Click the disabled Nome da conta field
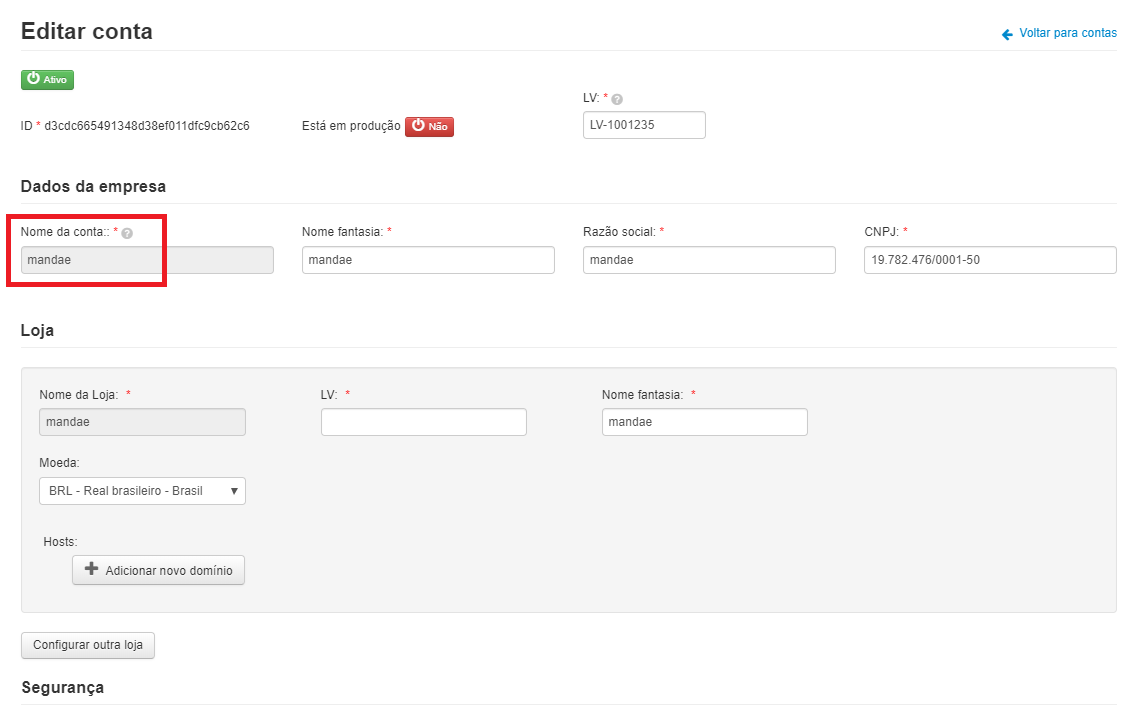Viewport: 1126px width, 706px height. [146, 260]
